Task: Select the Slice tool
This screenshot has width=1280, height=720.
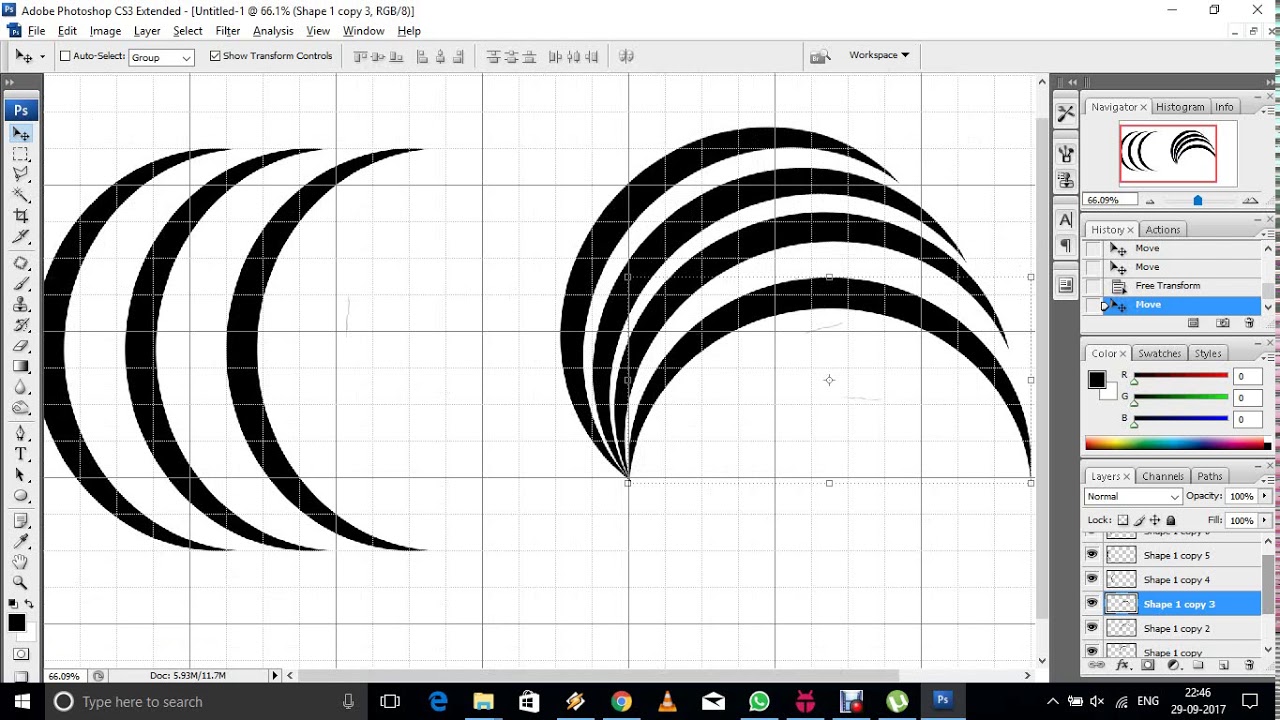Action: click(x=21, y=237)
